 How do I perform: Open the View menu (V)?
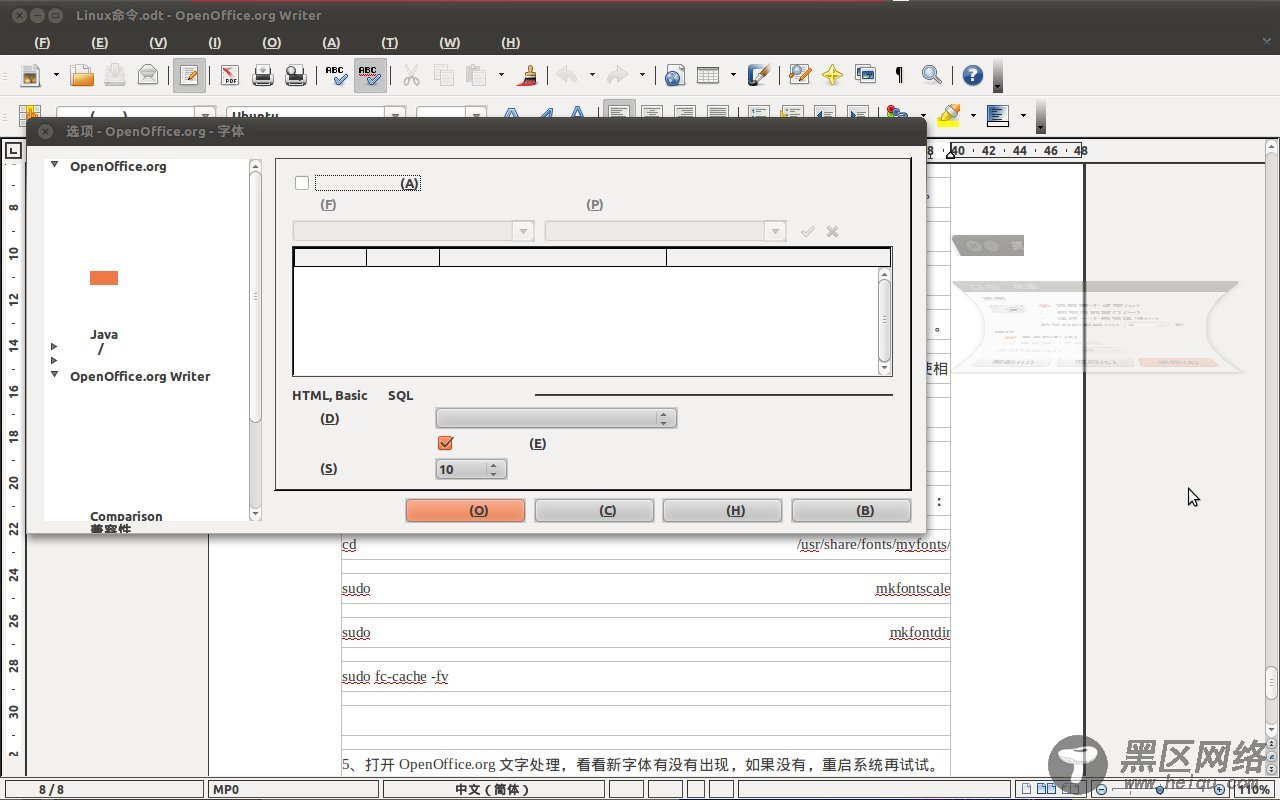158,42
